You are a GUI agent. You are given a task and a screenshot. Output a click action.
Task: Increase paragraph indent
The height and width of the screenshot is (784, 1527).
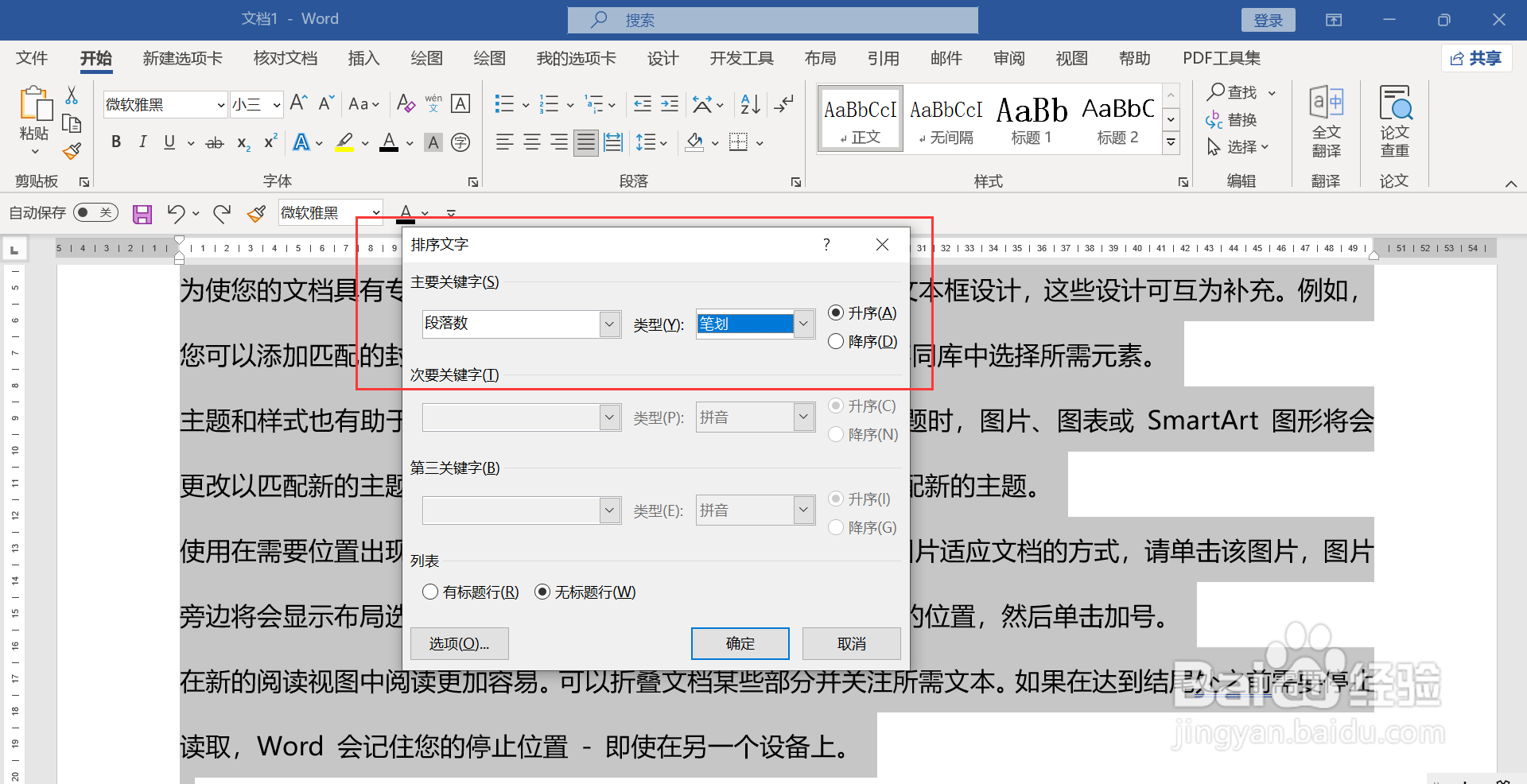tap(670, 103)
